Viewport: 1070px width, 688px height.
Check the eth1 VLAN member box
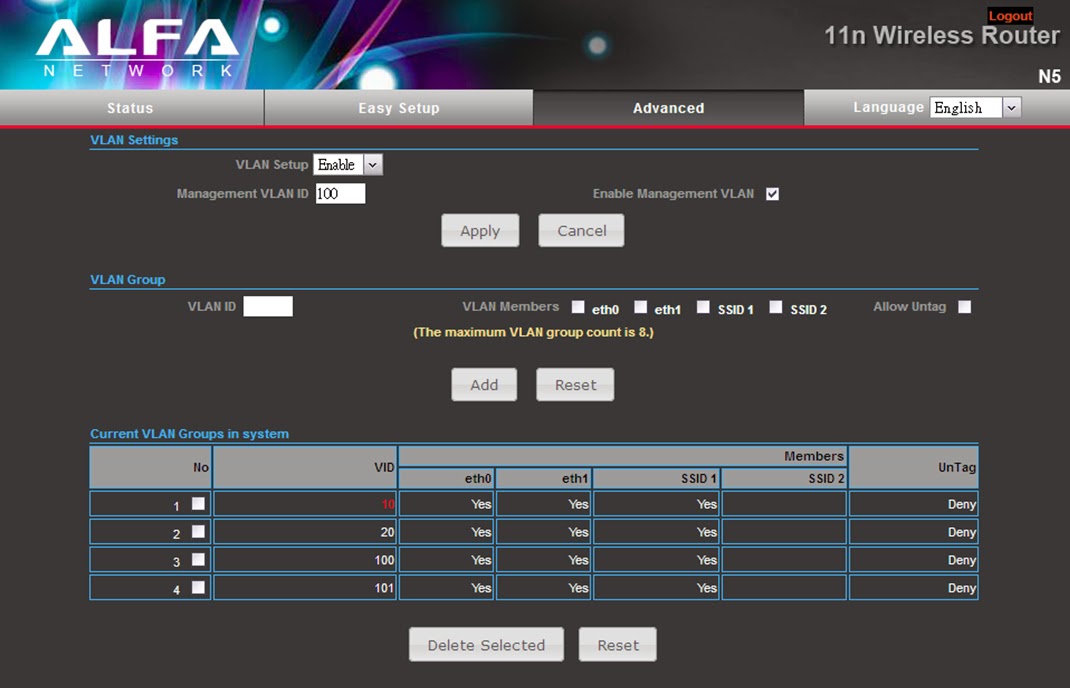641,307
